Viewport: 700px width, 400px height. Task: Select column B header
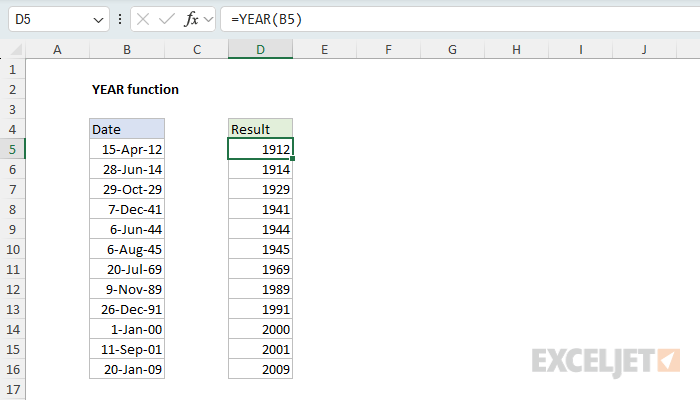pyautogui.click(x=127, y=49)
